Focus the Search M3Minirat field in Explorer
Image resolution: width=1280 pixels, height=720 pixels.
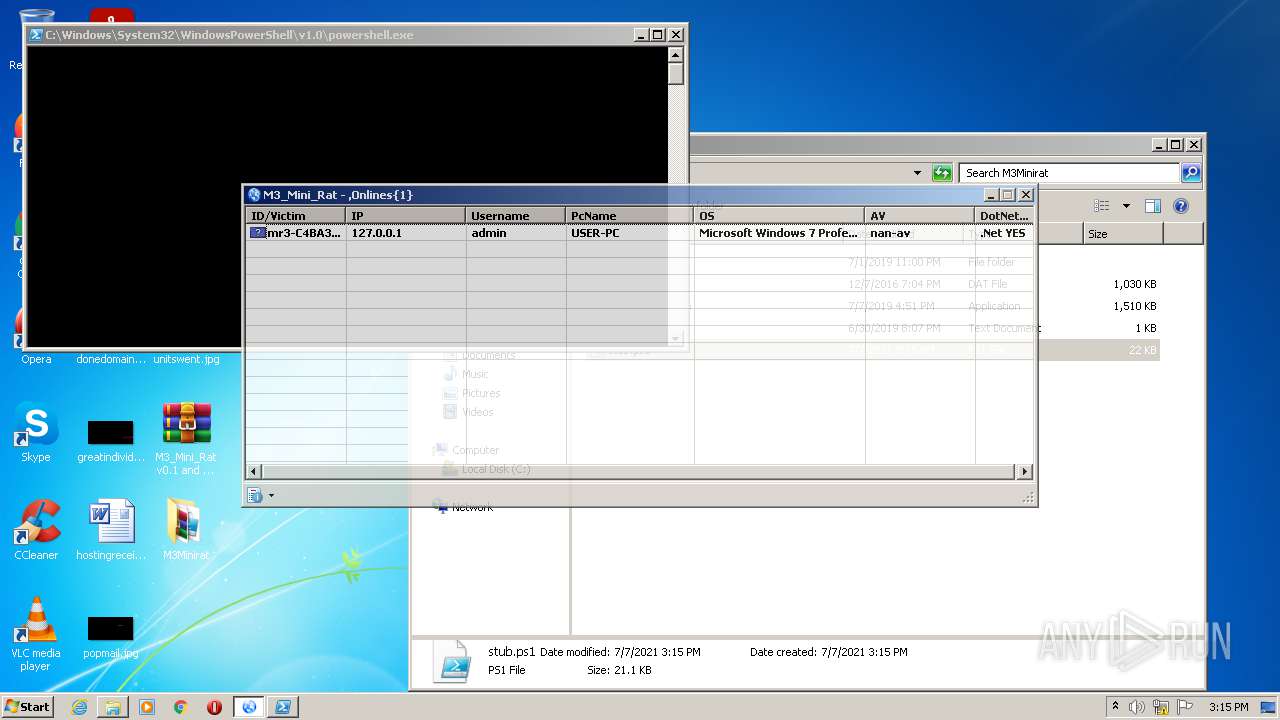(1068, 173)
